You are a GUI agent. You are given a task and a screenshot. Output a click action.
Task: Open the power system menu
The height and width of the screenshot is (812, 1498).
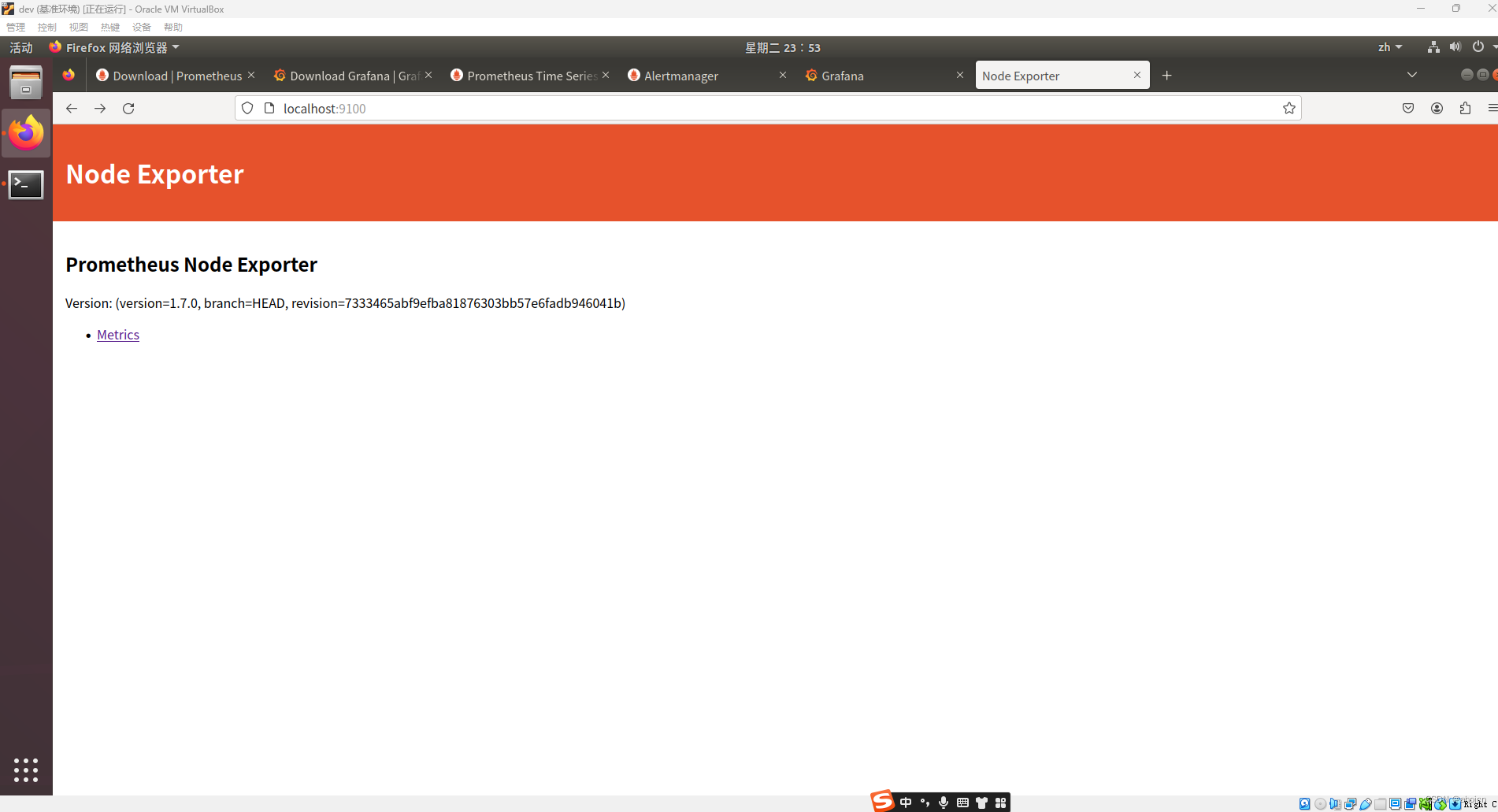pos(1478,47)
